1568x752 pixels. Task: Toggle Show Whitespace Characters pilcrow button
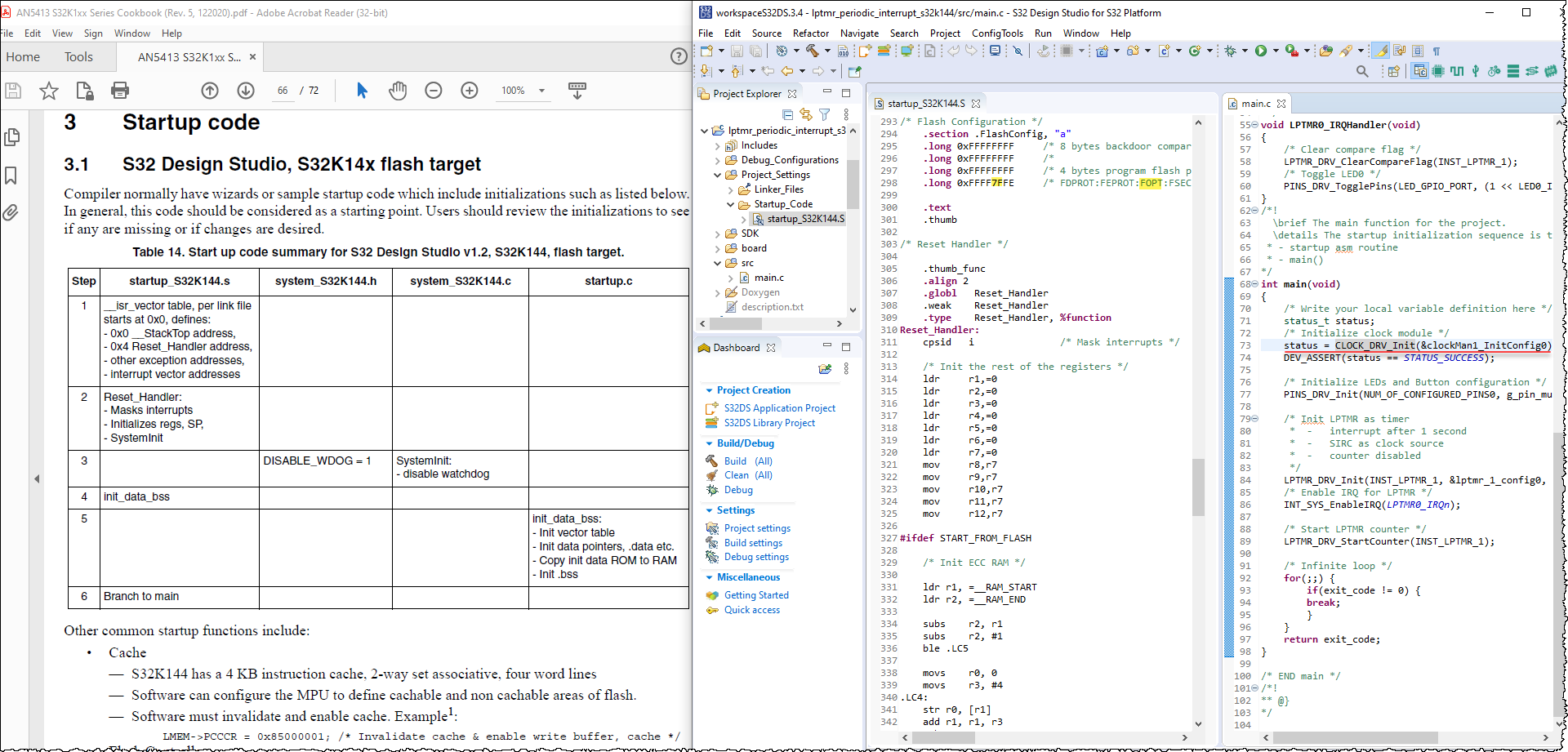1437,51
